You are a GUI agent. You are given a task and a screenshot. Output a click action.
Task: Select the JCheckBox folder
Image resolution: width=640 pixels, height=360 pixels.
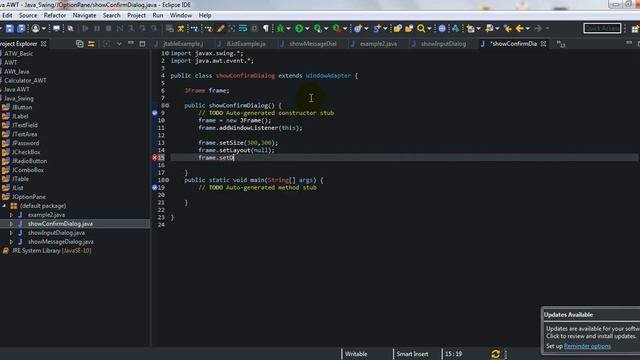click(x=26, y=152)
